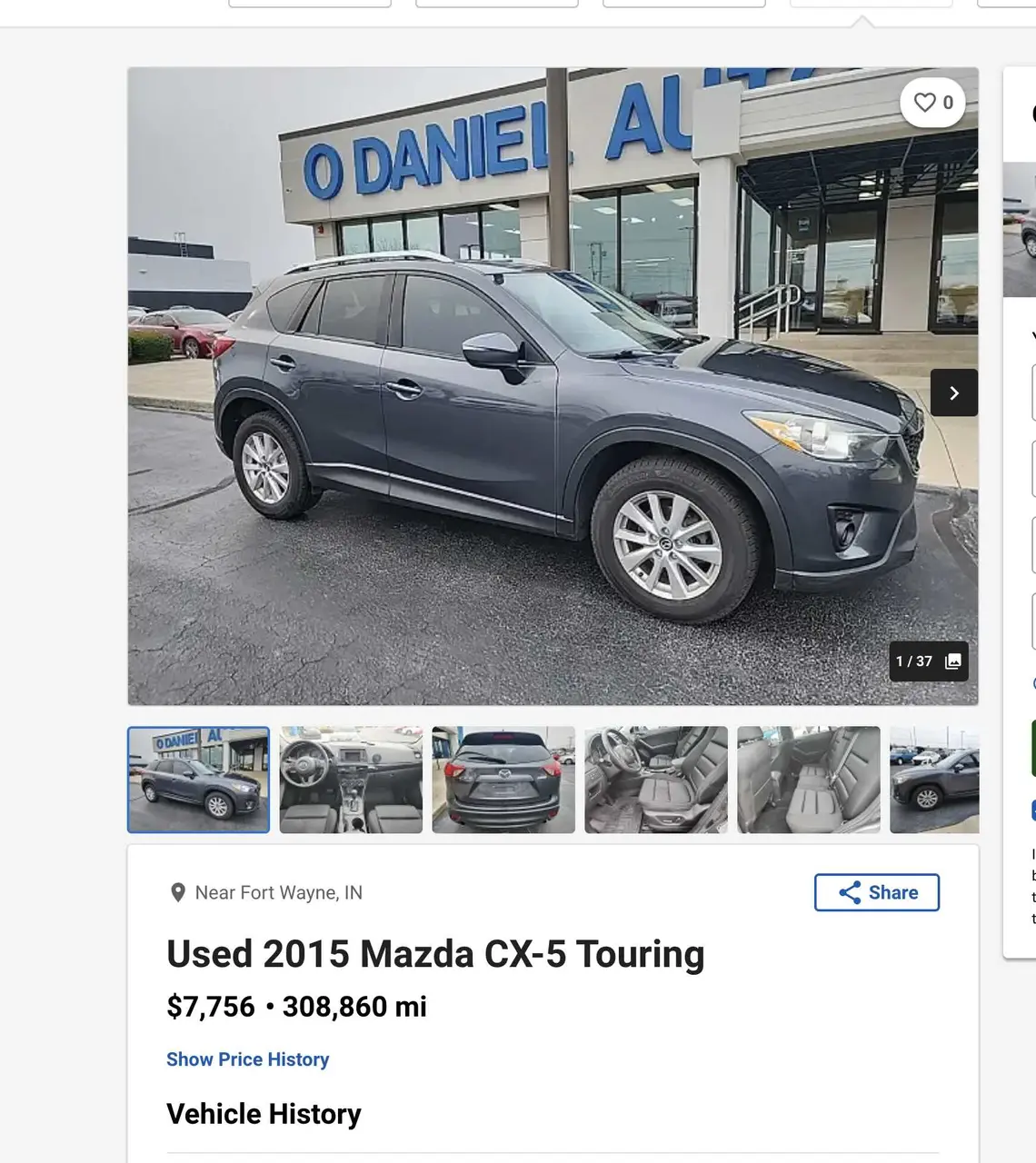Screen dimensions: 1036x1163
Task: Save listing with the heart favorite icon
Action: point(925,103)
